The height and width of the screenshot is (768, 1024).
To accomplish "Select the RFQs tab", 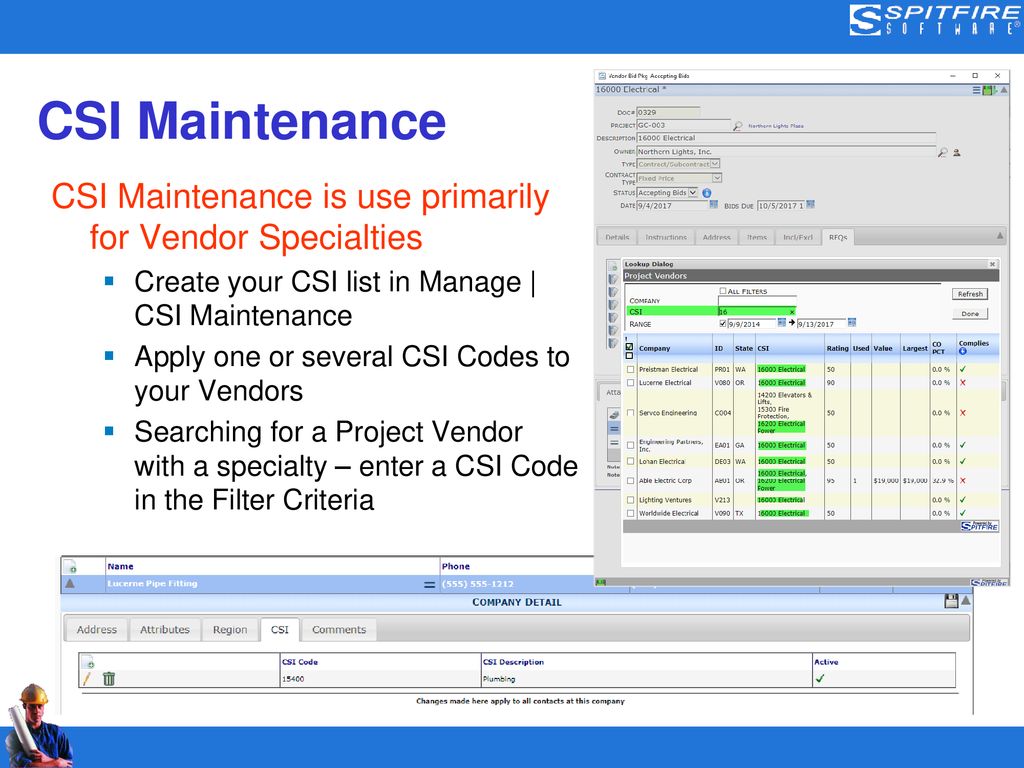I will tap(838, 237).
